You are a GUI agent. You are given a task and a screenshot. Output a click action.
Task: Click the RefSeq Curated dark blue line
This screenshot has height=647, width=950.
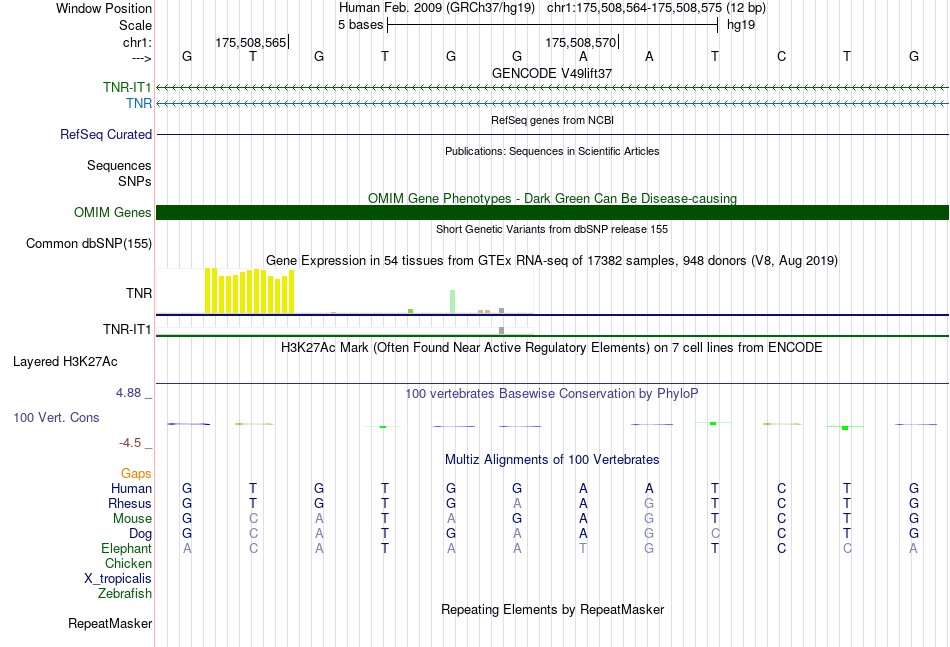[x=552, y=134]
